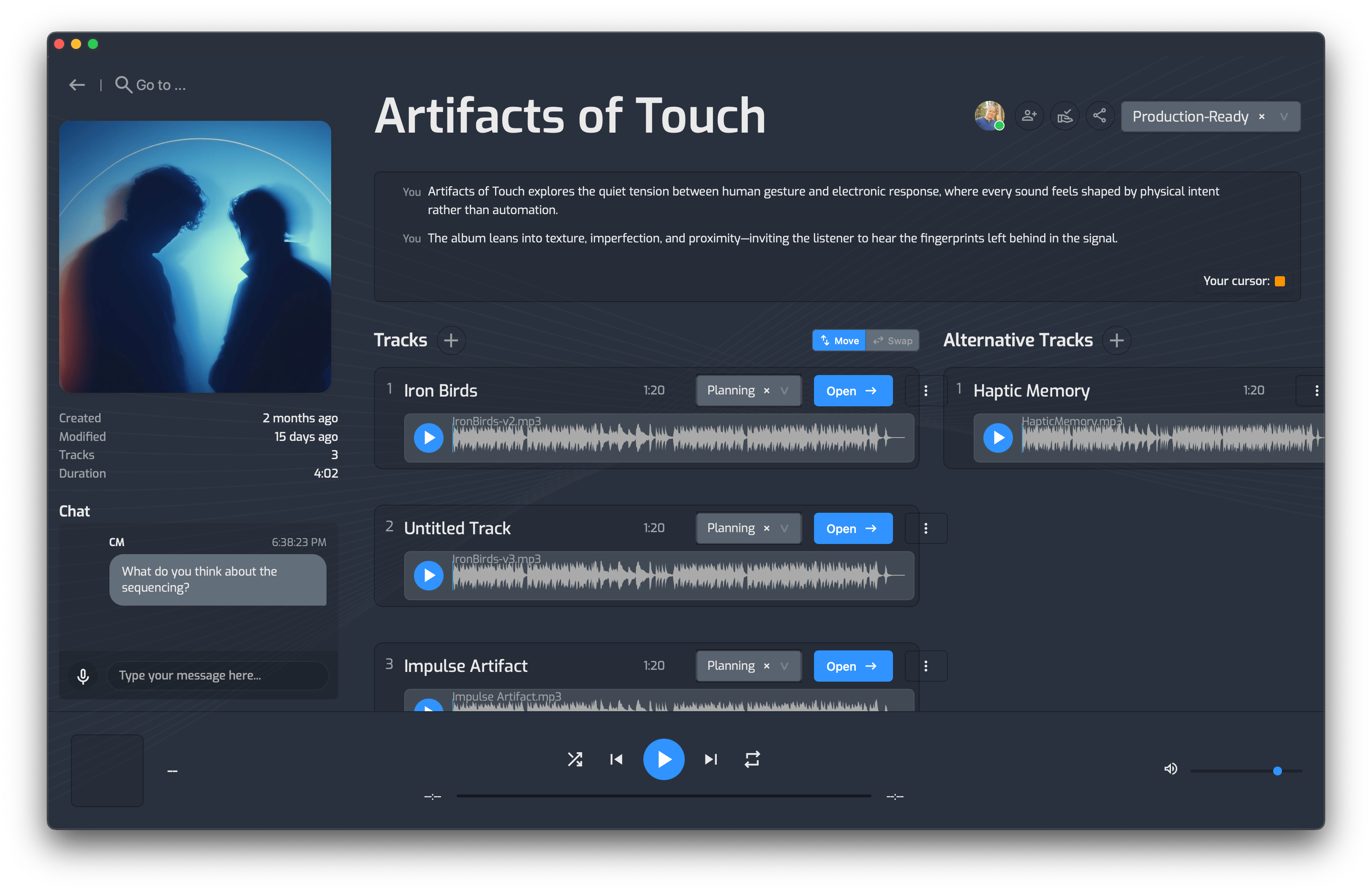
Task: Toggle repeat playback
Action: [752, 759]
